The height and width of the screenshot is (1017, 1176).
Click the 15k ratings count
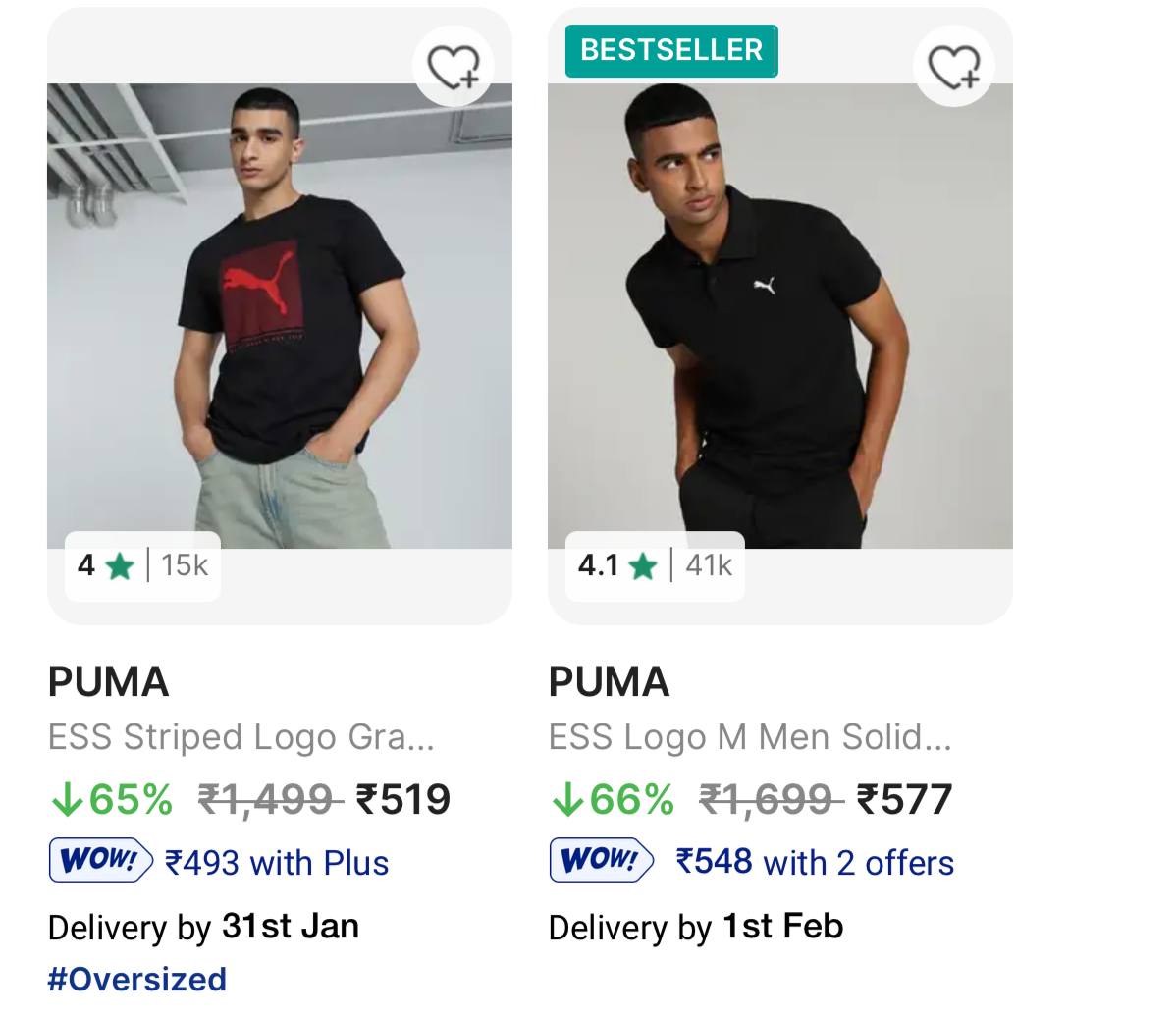click(185, 566)
